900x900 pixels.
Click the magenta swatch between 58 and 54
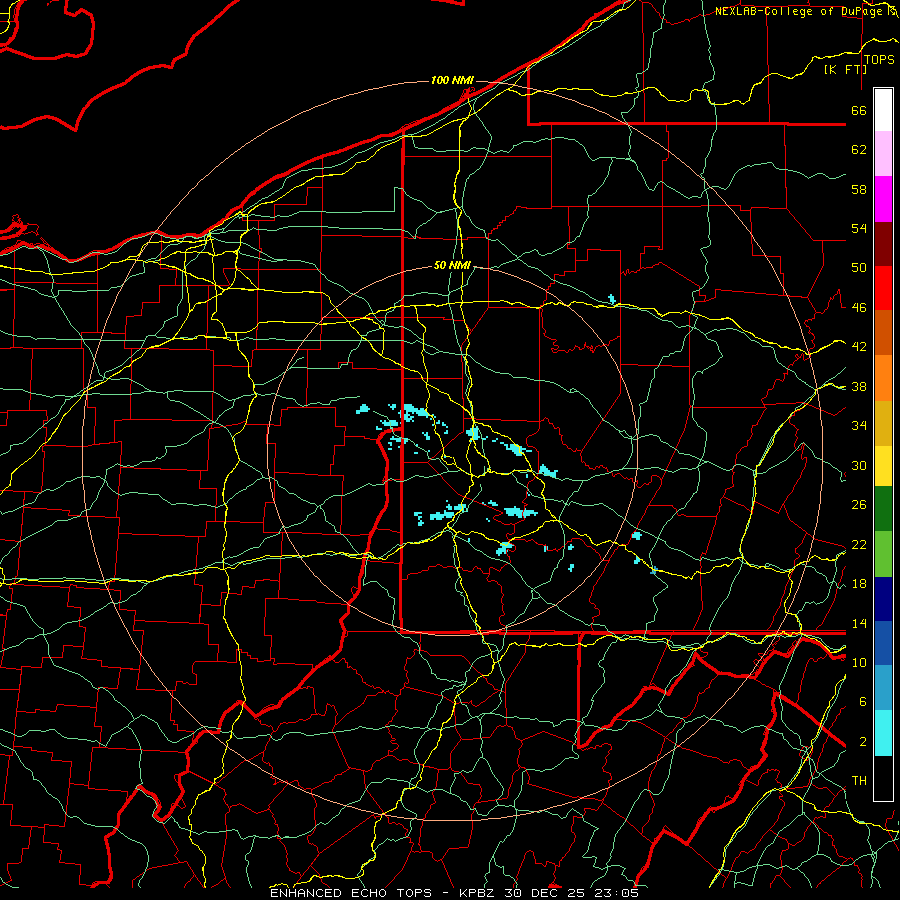point(883,199)
